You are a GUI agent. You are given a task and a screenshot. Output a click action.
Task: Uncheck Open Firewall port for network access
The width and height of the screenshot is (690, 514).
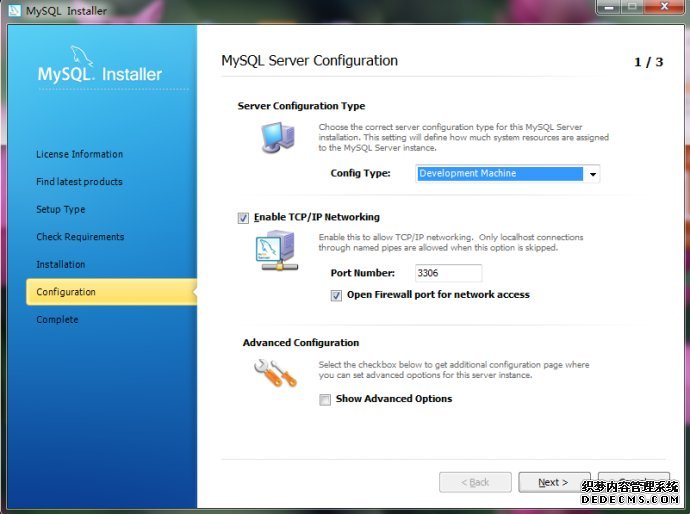click(336, 295)
